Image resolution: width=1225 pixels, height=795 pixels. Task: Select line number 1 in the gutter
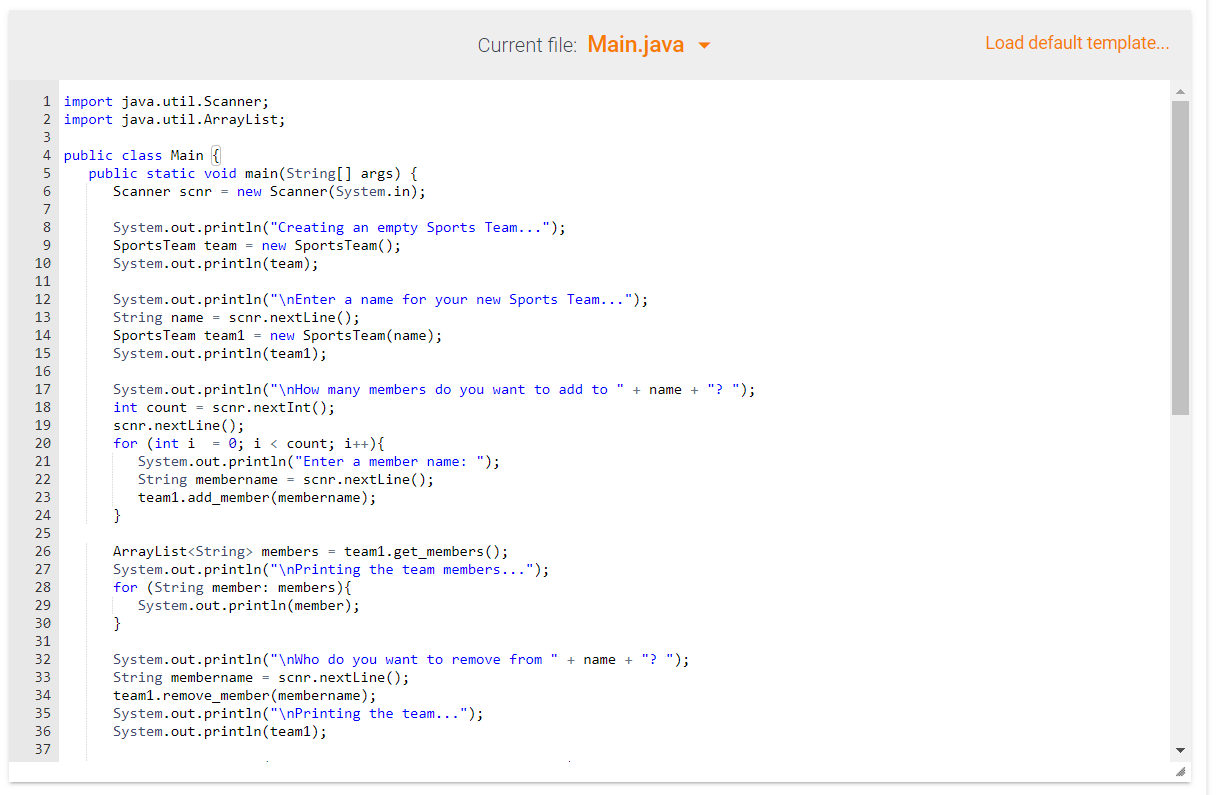(46, 101)
